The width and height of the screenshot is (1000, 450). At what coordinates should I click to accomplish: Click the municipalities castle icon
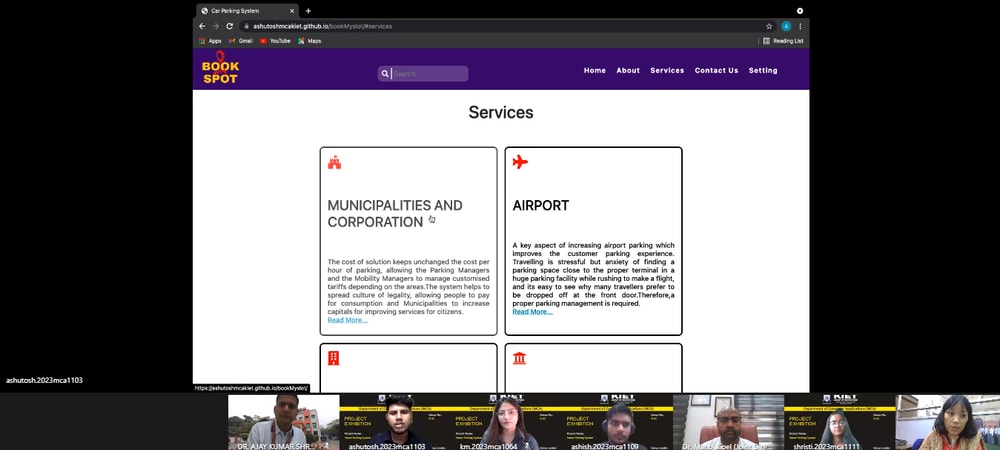point(334,162)
